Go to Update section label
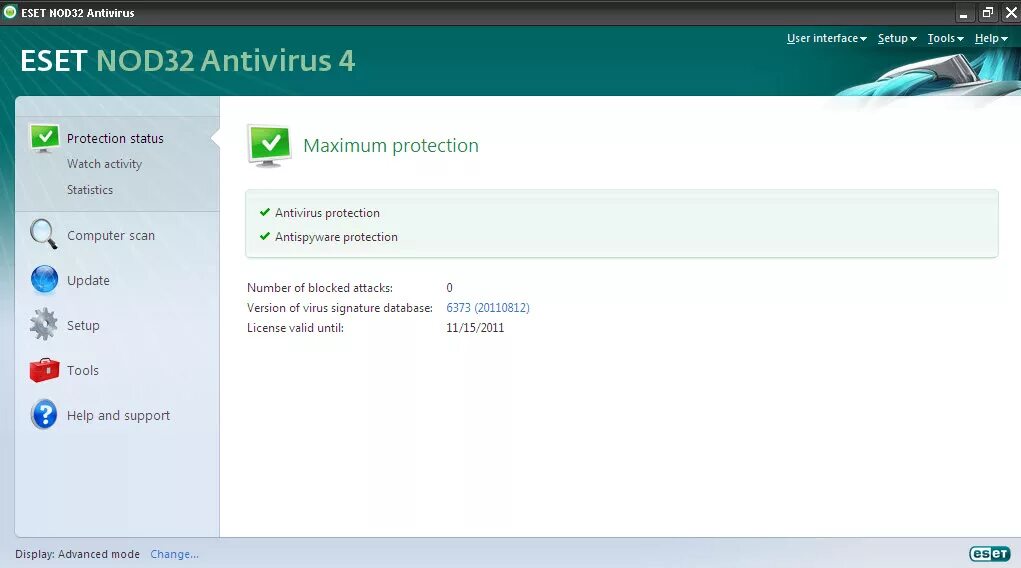The image size is (1021, 568). click(88, 280)
